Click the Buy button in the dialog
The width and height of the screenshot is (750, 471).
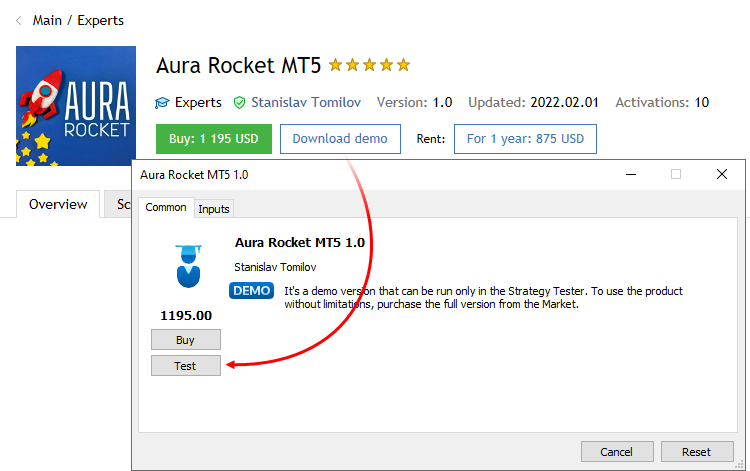186,340
